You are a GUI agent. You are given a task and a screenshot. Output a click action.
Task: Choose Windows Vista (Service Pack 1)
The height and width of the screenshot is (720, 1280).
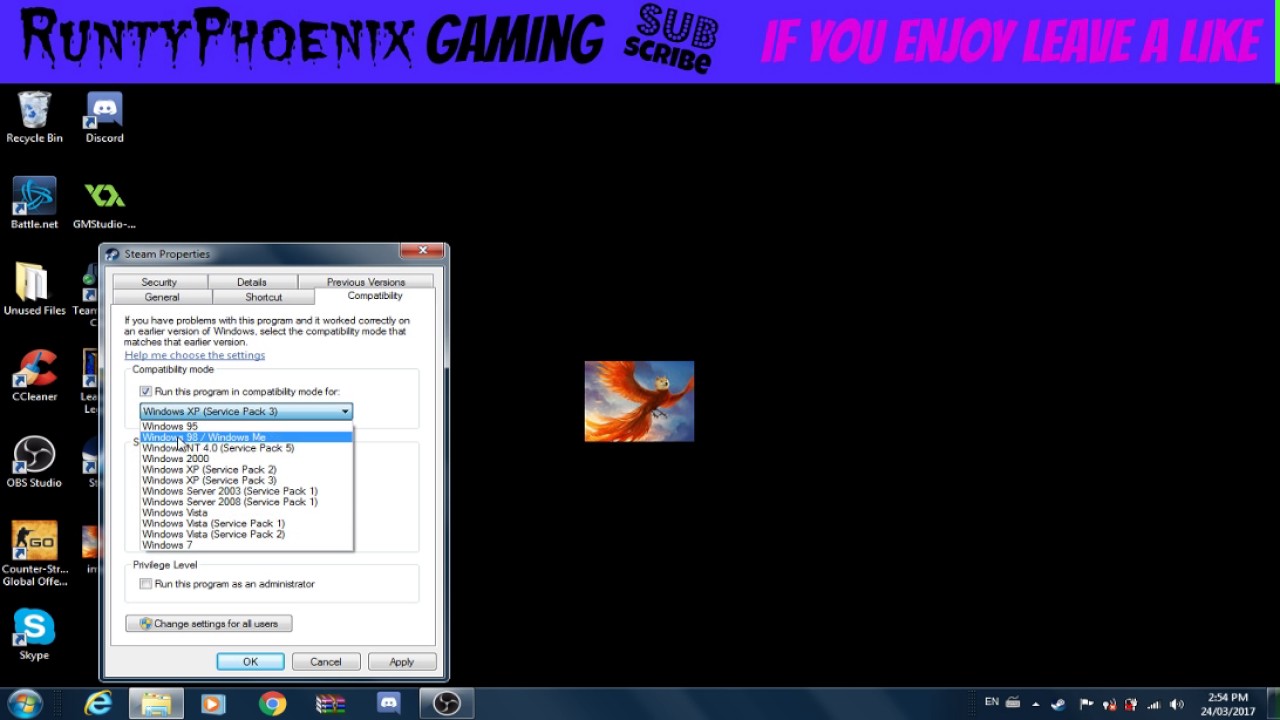[x=246, y=523]
